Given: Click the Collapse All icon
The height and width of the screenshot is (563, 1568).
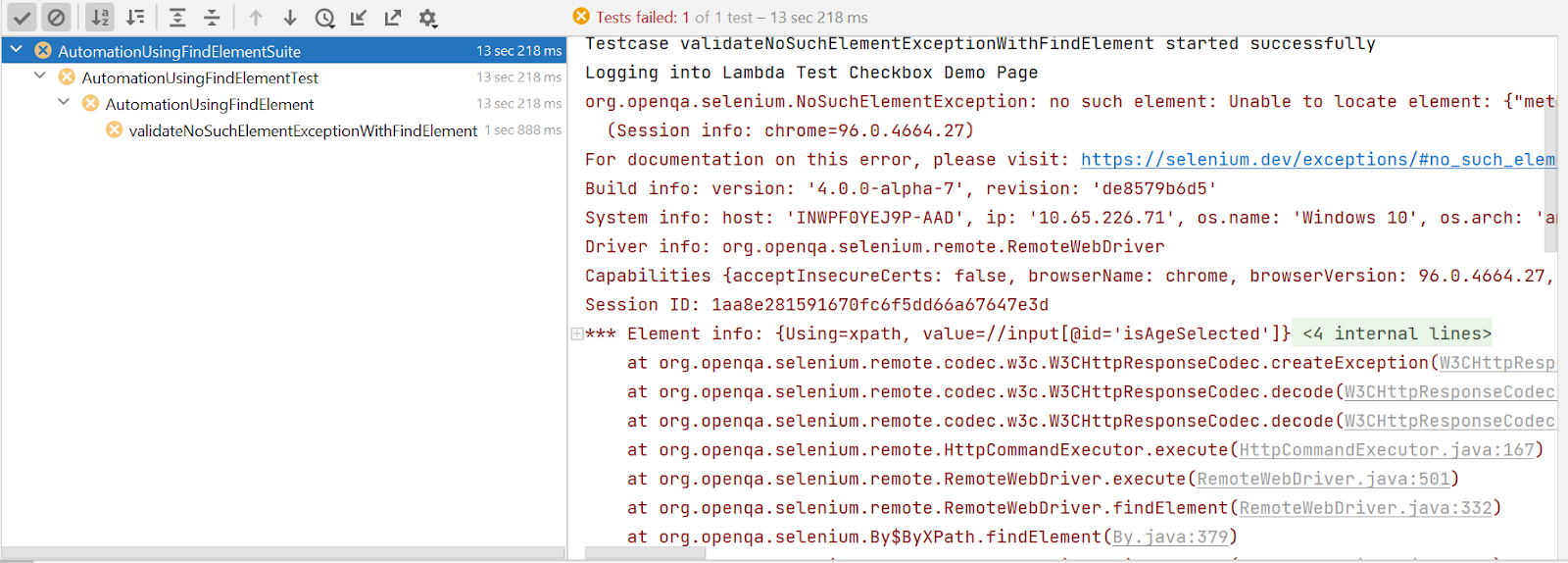Looking at the screenshot, I should tap(212, 18).
